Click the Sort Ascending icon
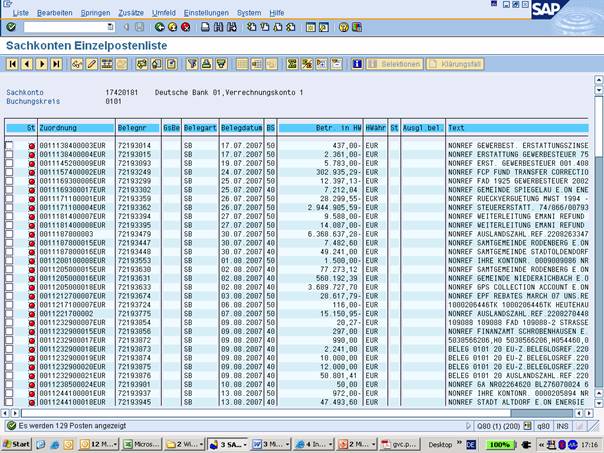The height and width of the screenshot is (453, 604). point(206,64)
